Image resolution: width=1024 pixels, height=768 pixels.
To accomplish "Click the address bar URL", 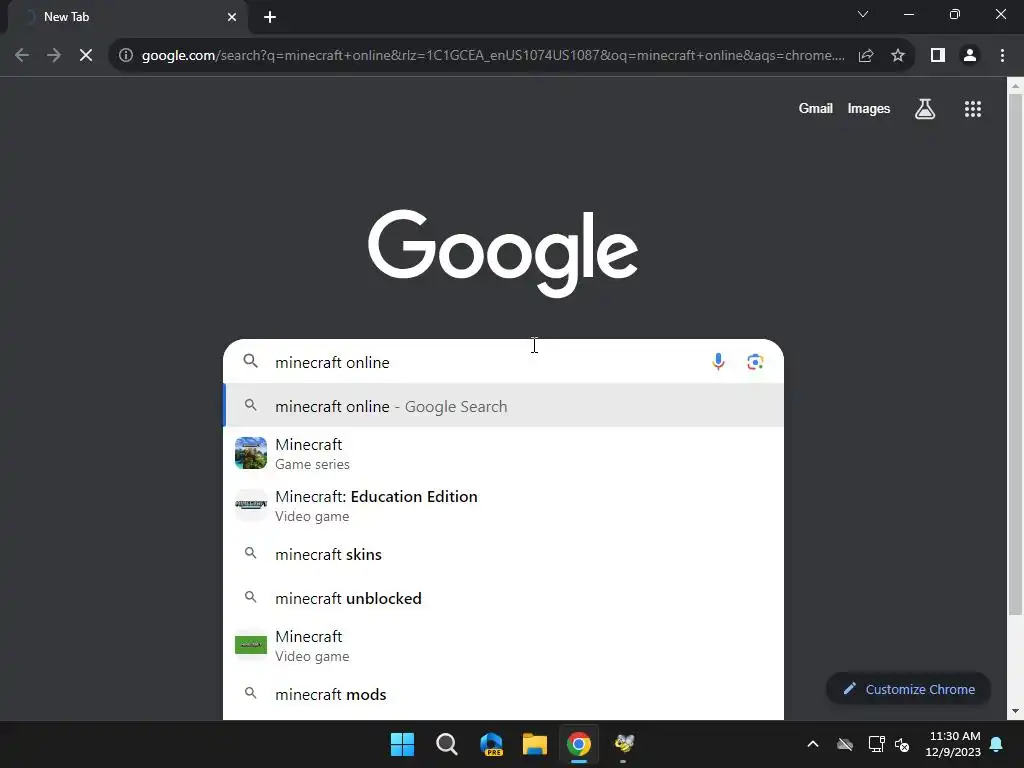I will point(493,56).
